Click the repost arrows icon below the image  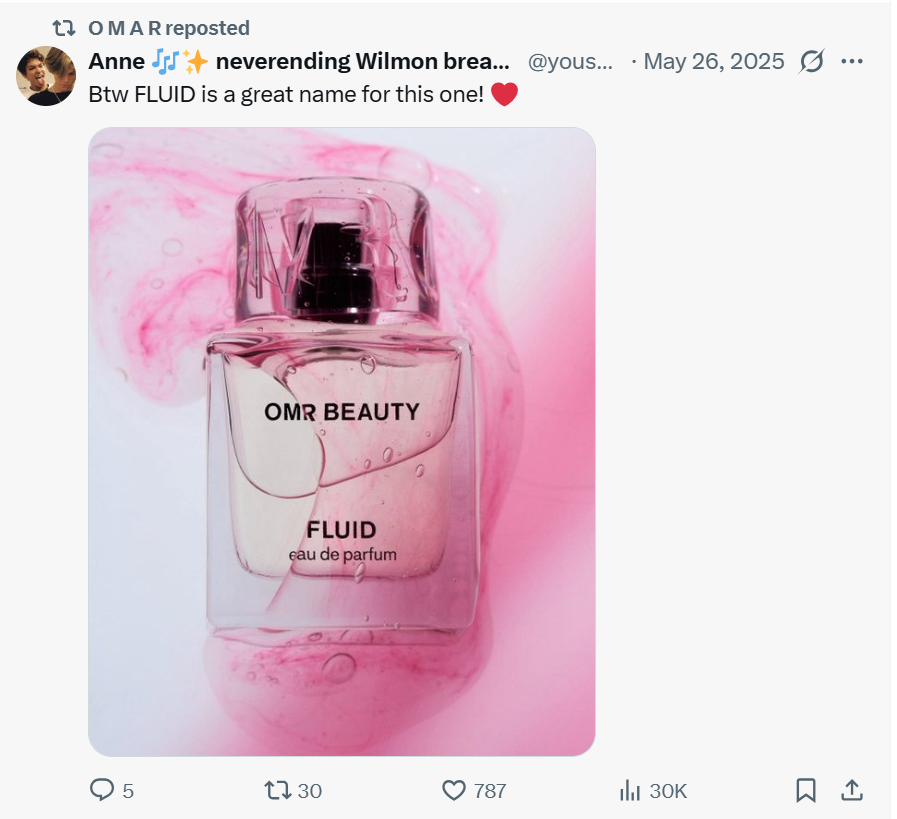(x=277, y=790)
